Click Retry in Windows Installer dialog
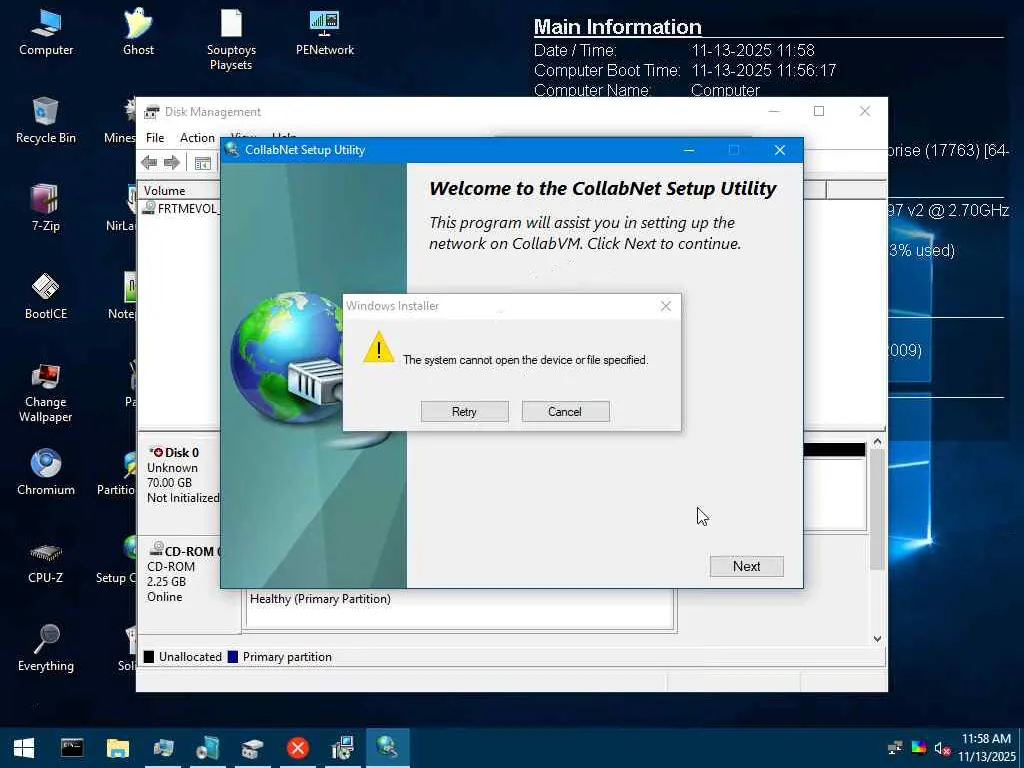Screen dimensions: 1024x768 coord(464,411)
